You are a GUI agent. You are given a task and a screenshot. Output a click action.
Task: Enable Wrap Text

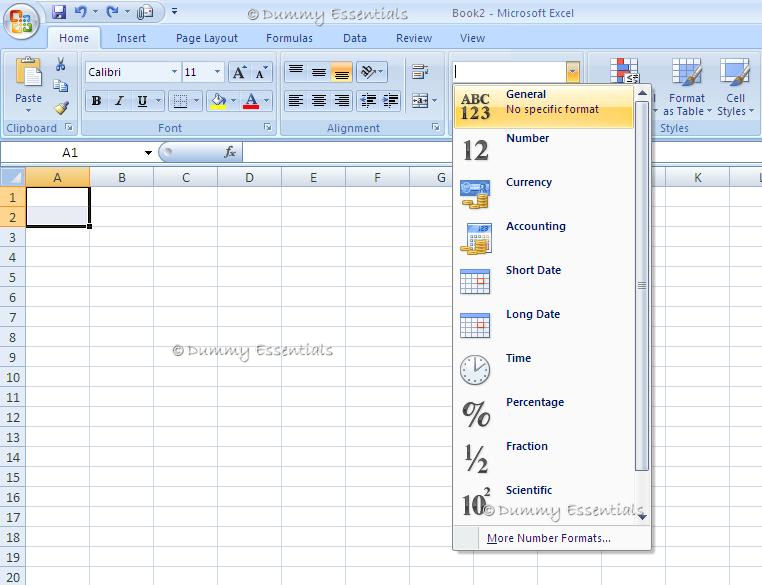tap(420, 72)
